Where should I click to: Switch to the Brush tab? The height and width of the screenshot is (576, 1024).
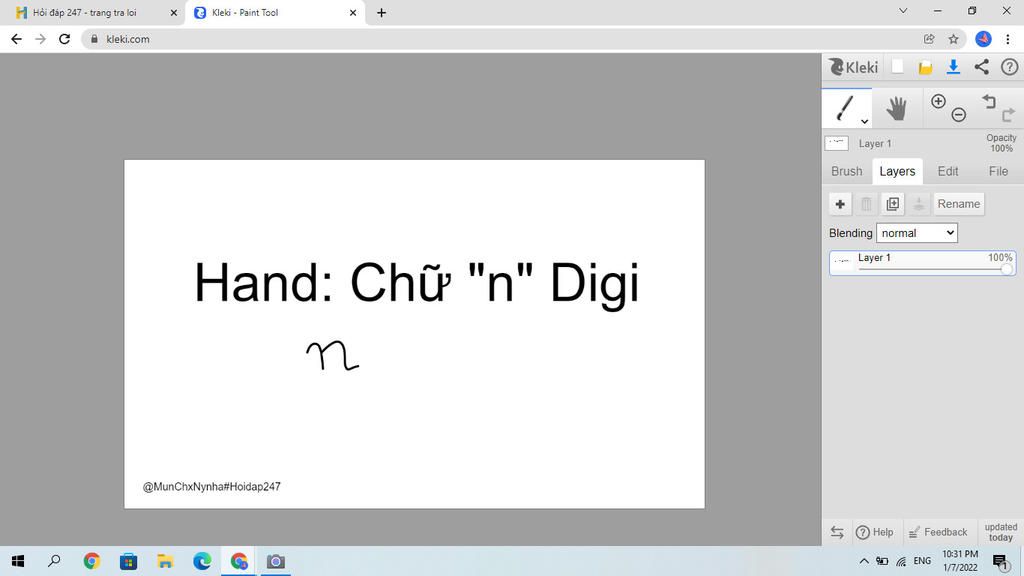point(846,171)
